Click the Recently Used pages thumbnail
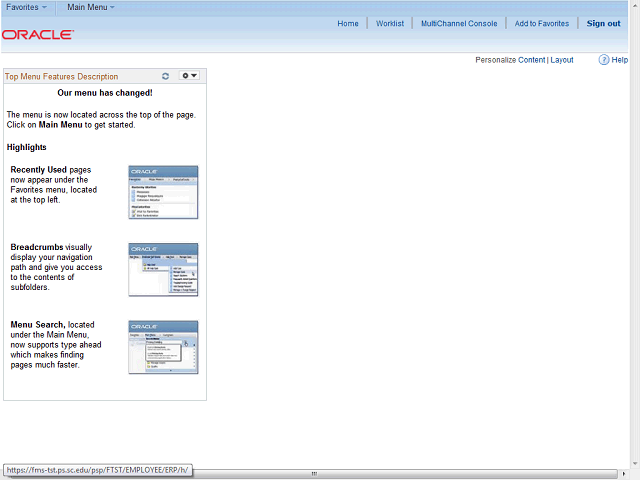 [x=163, y=192]
